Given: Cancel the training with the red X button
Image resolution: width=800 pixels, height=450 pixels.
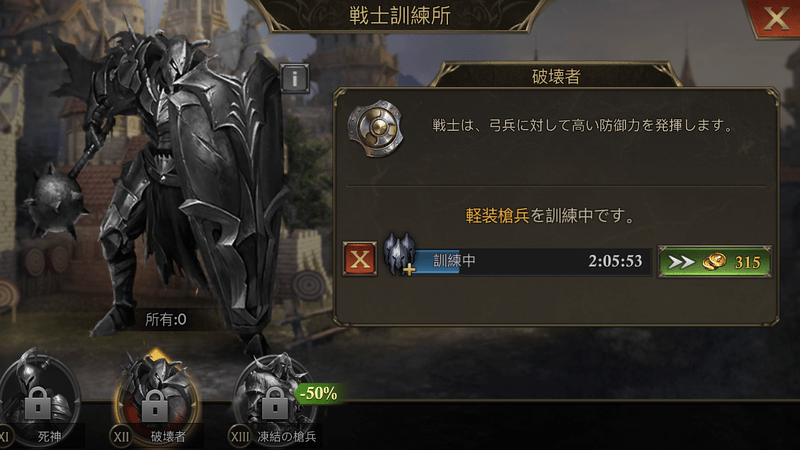Looking at the screenshot, I should 360,259.
